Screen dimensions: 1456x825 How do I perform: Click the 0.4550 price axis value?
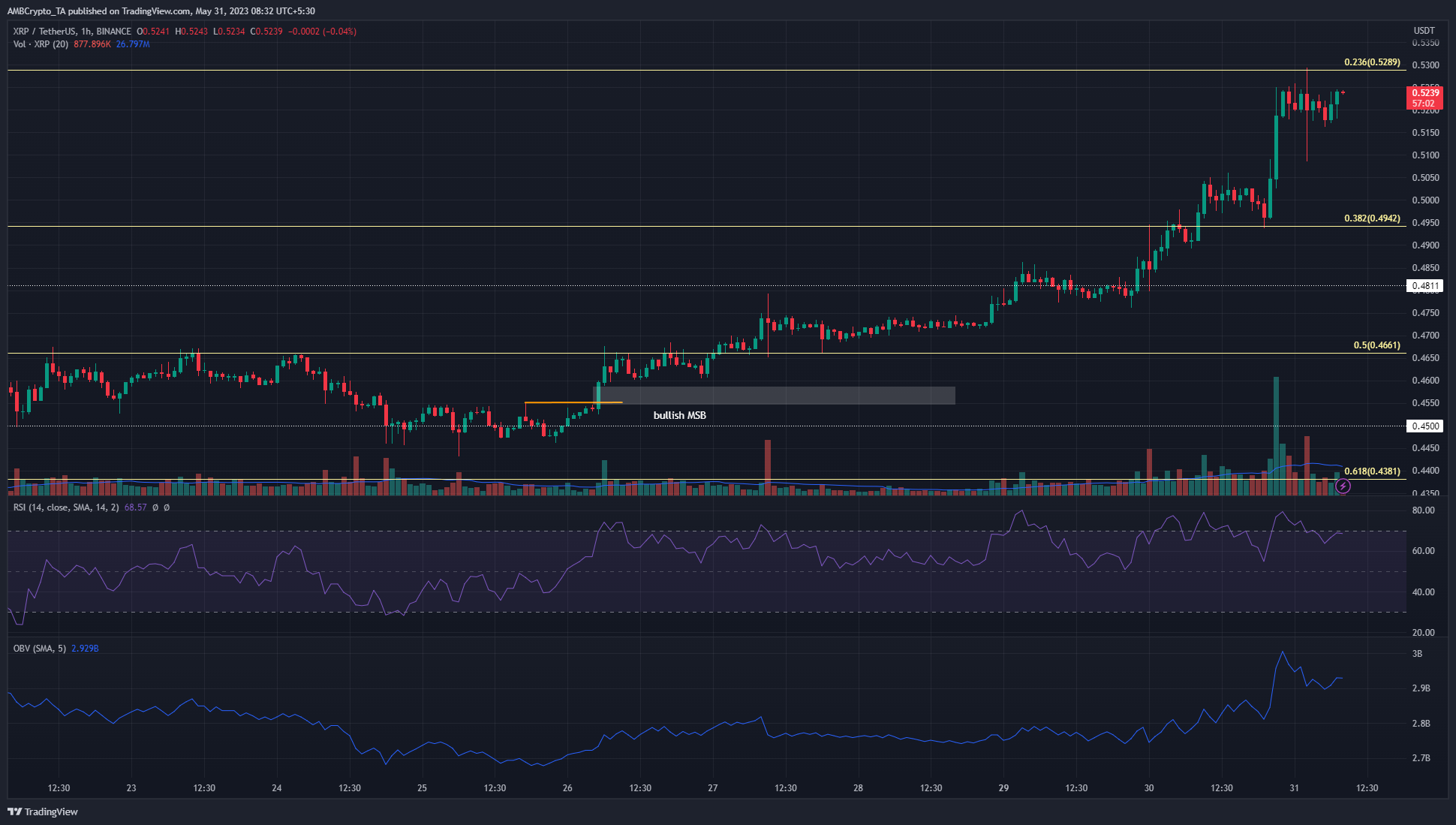1425,403
